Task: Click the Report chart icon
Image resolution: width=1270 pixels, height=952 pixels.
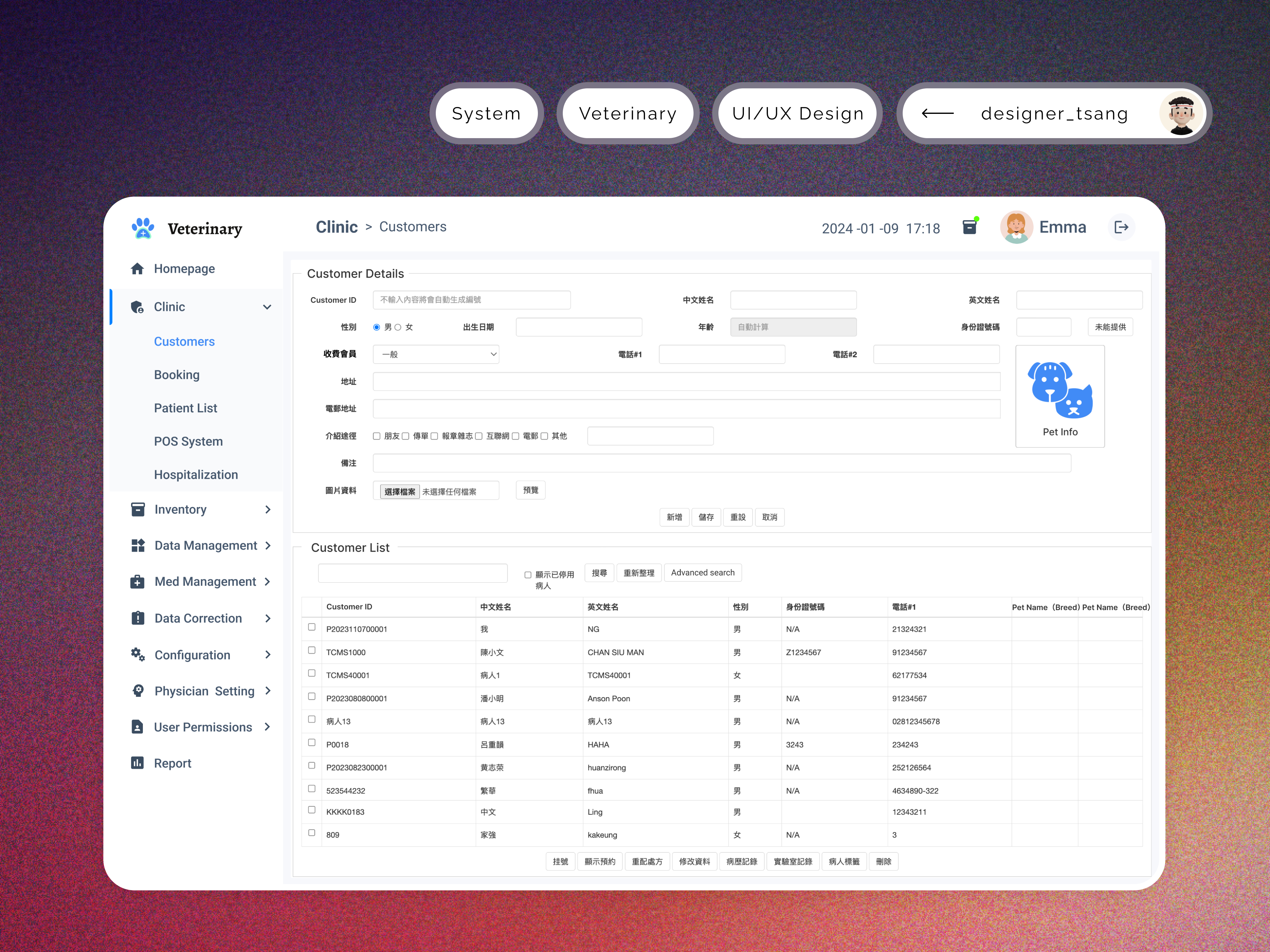Action: 137,763
